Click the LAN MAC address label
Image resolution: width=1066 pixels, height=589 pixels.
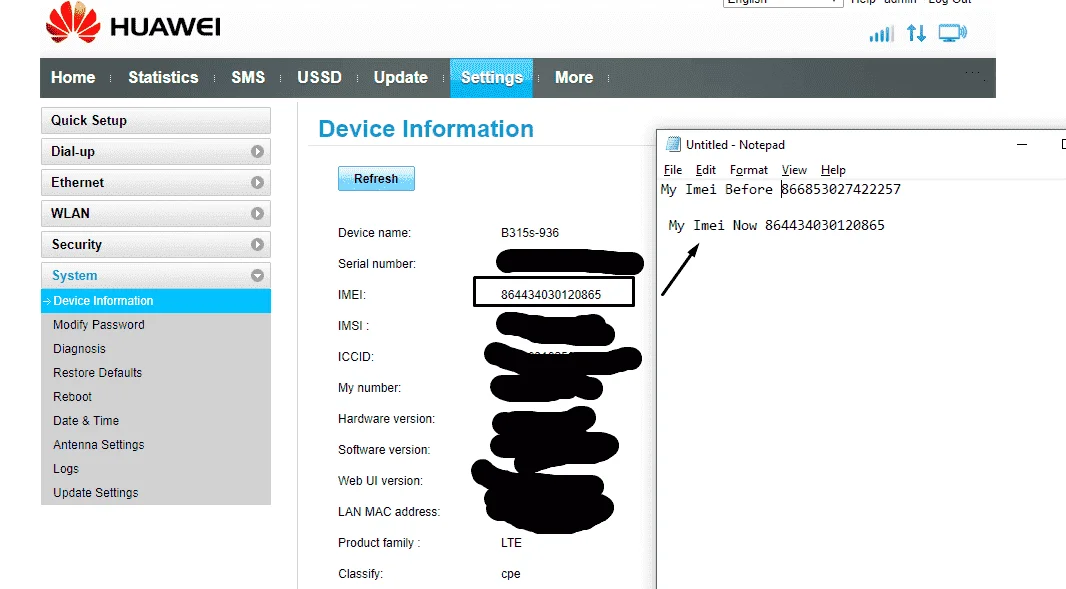(389, 511)
